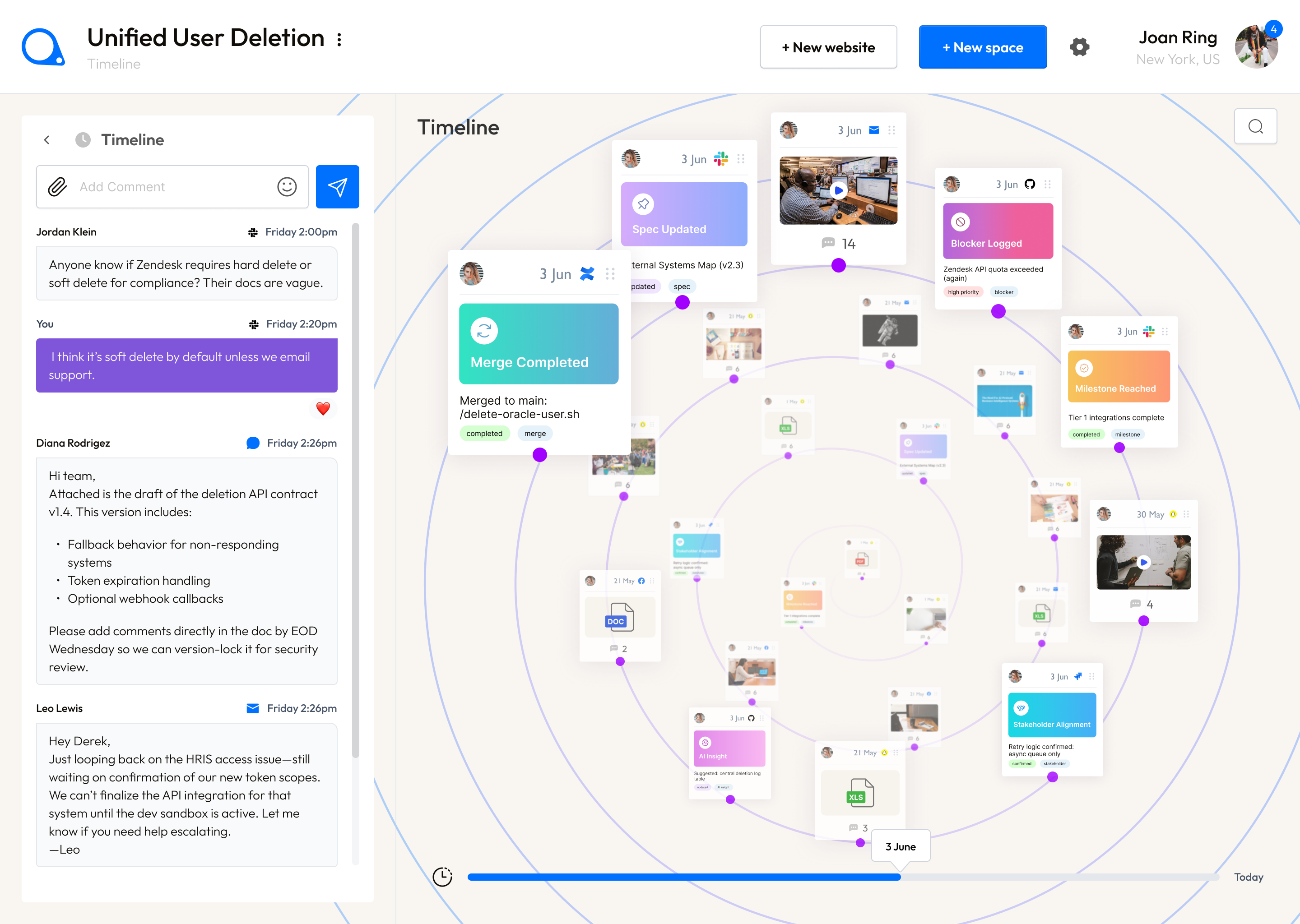
Task: Open settings gear icon in header
Action: point(1079,47)
